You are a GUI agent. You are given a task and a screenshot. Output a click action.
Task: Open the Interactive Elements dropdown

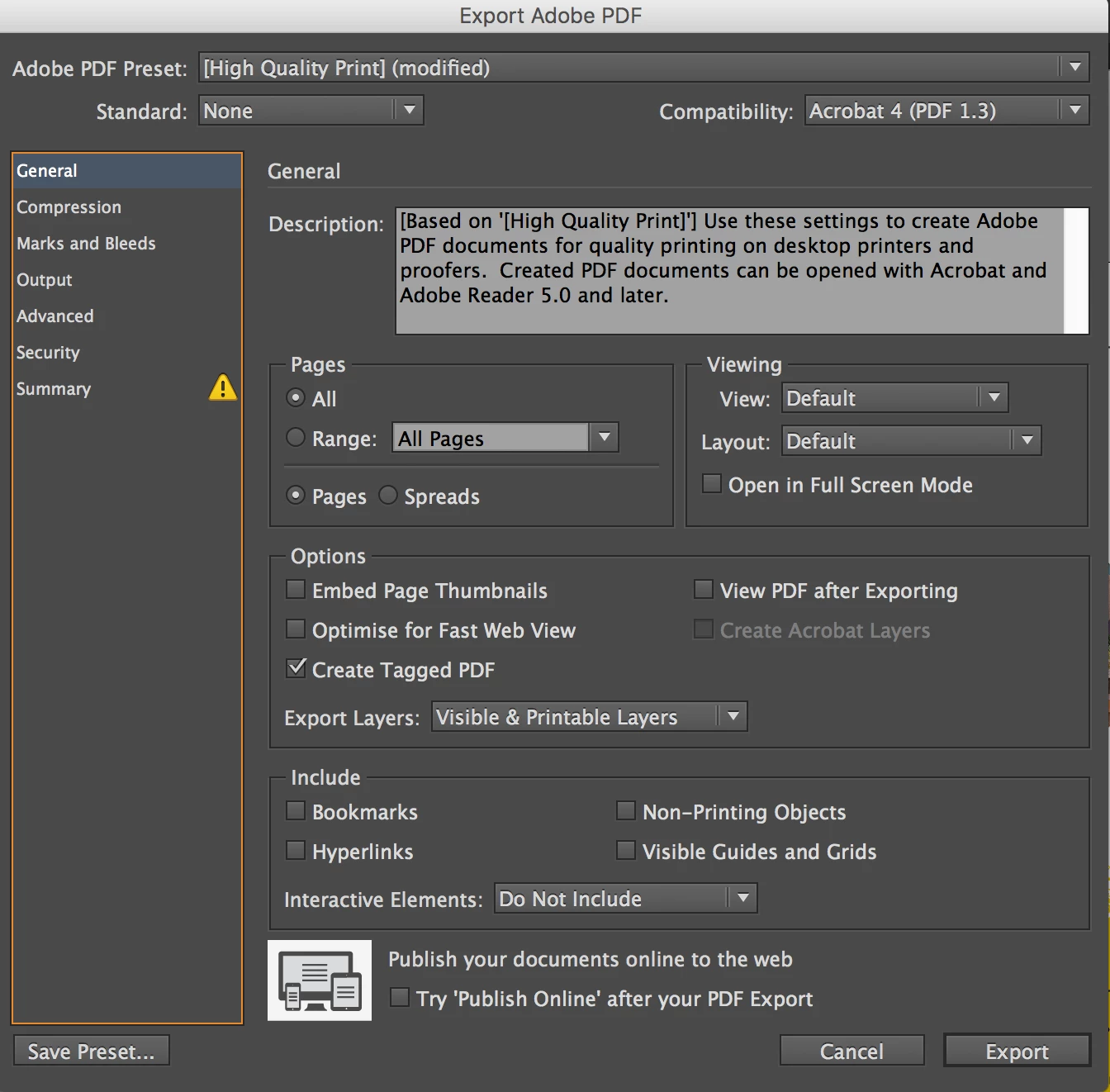click(626, 898)
